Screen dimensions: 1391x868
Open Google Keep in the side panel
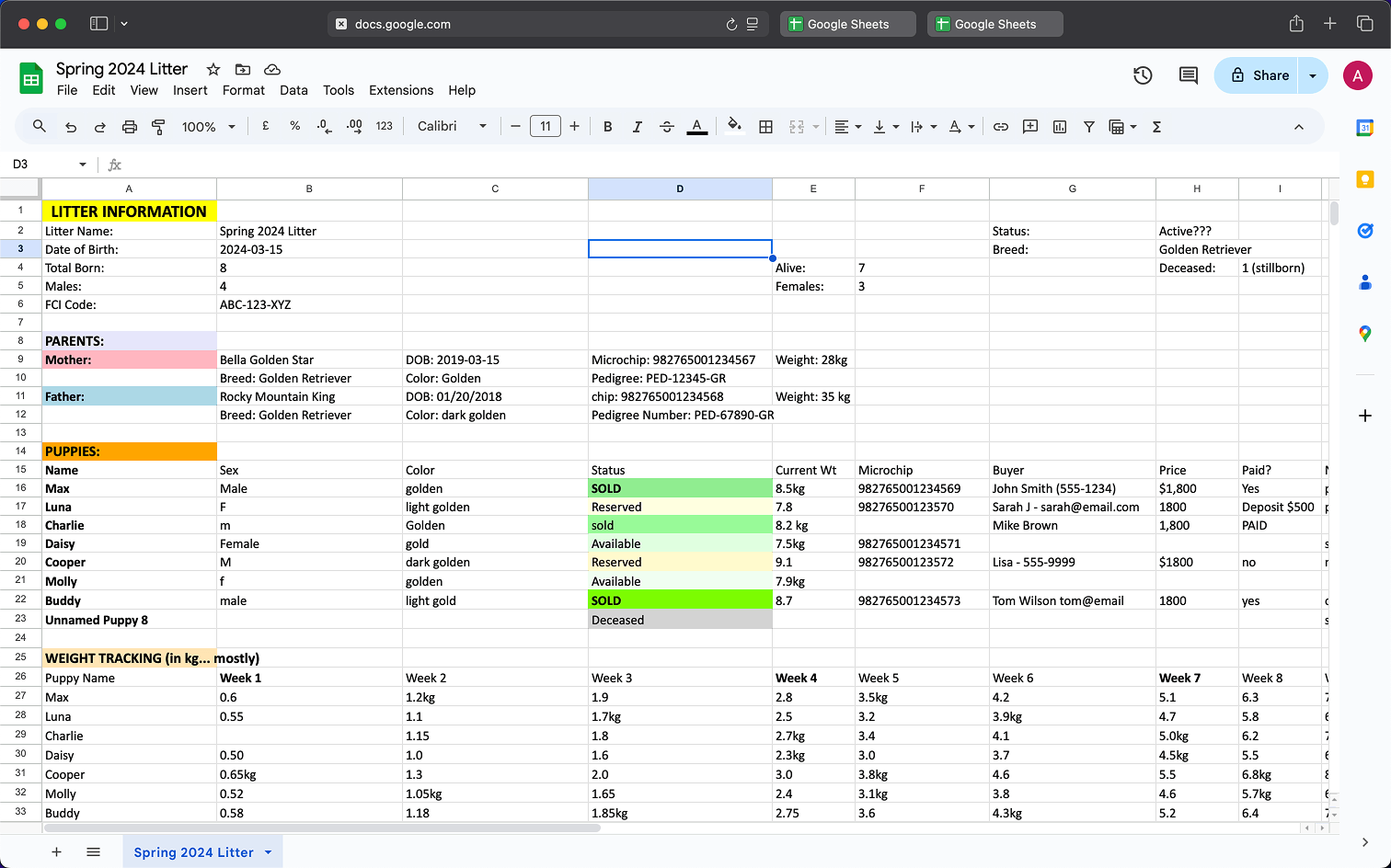point(1365,178)
